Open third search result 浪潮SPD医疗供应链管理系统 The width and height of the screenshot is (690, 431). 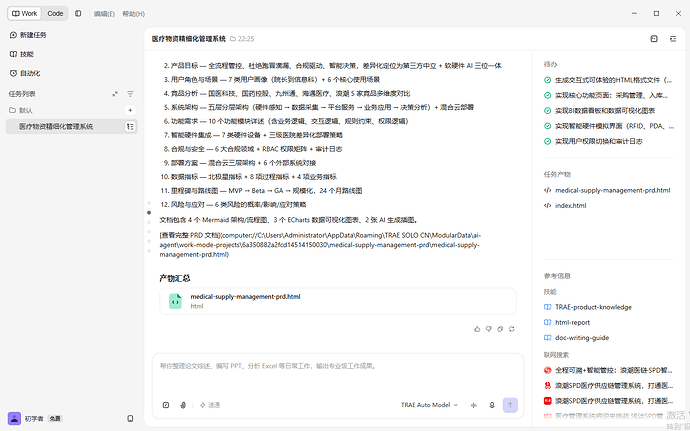609,401
